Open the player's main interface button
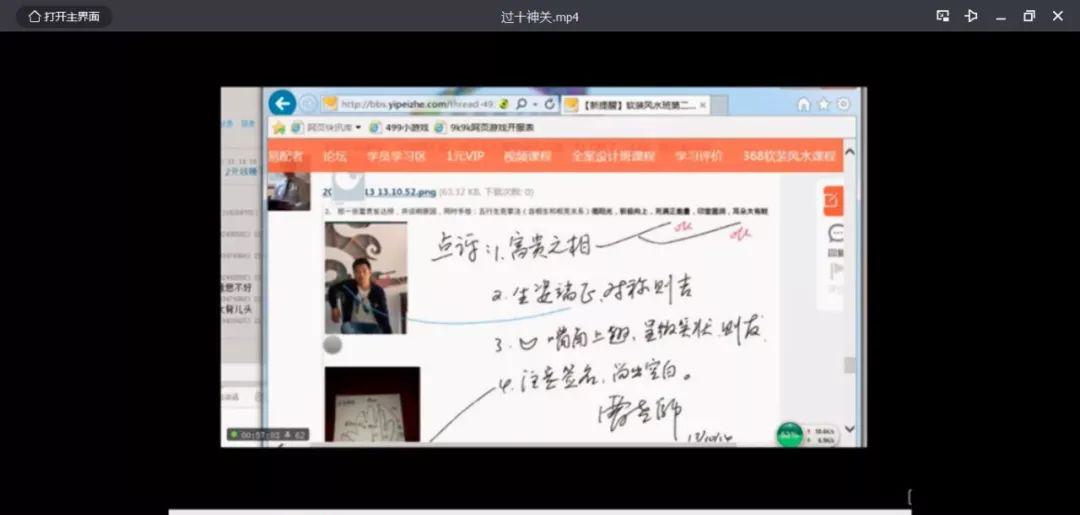The image size is (1080, 515). pyautogui.click(x=64, y=17)
